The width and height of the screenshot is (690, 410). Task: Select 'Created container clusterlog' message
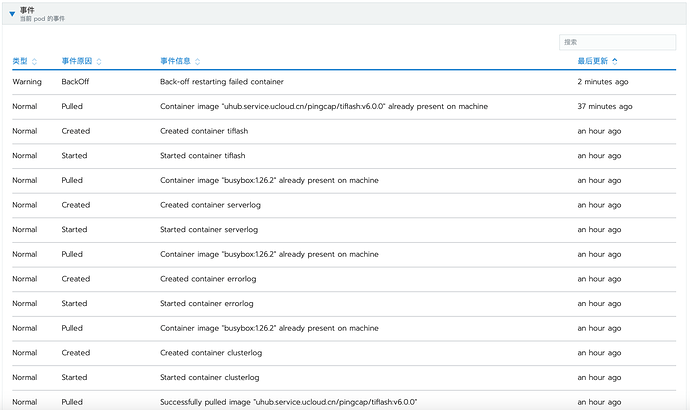click(211, 353)
